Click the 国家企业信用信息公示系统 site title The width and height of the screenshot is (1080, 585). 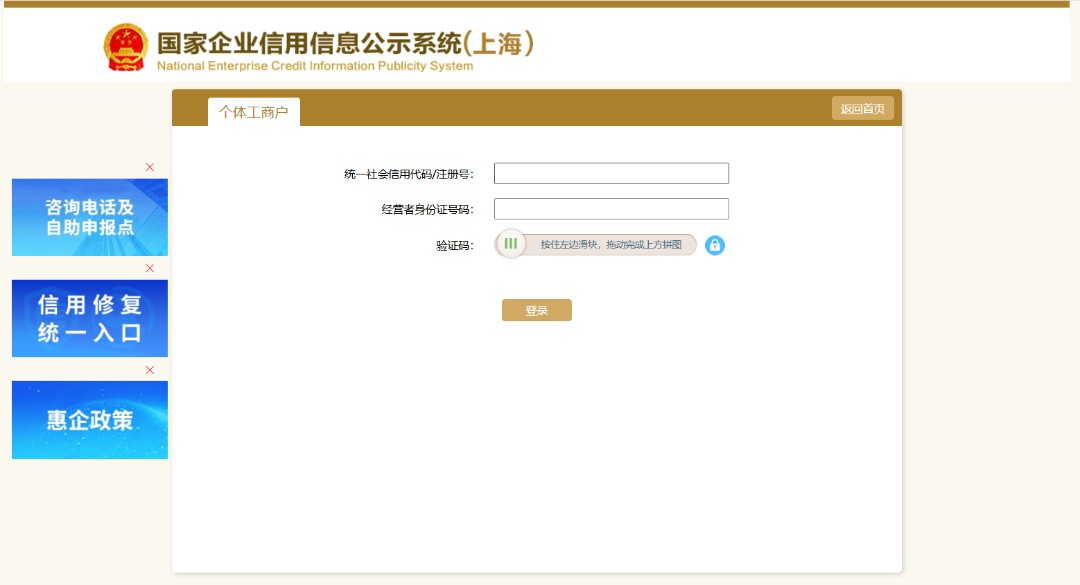click(345, 43)
